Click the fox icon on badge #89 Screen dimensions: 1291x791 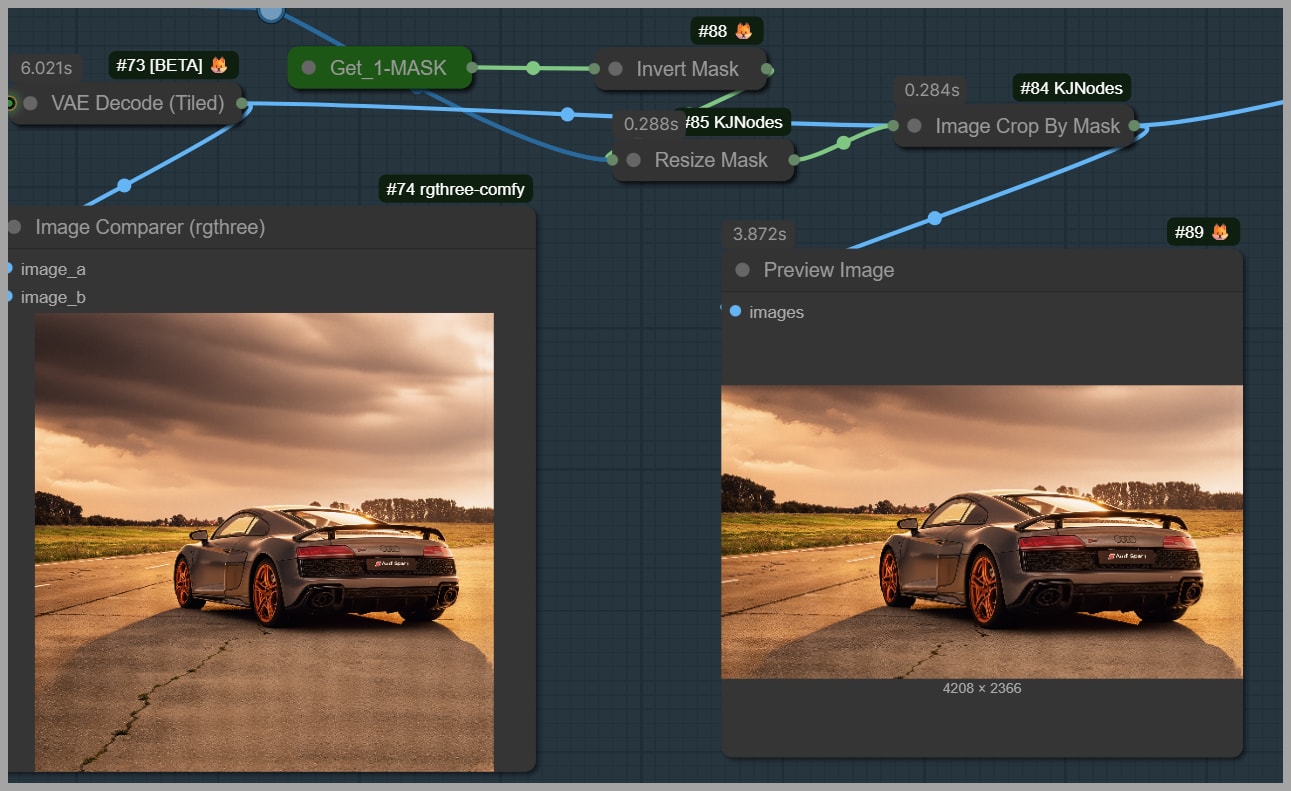pyautogui.click(x=1220, y=232)
